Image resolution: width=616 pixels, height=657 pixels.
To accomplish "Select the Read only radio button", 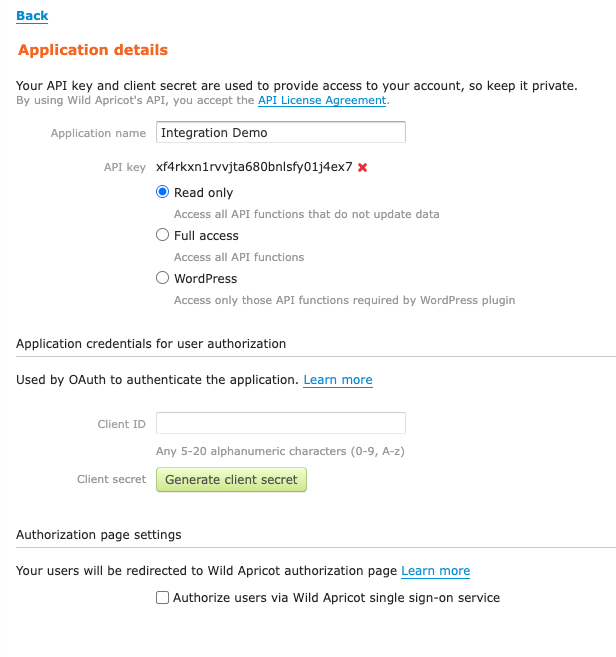I will (x=163, y=192).
